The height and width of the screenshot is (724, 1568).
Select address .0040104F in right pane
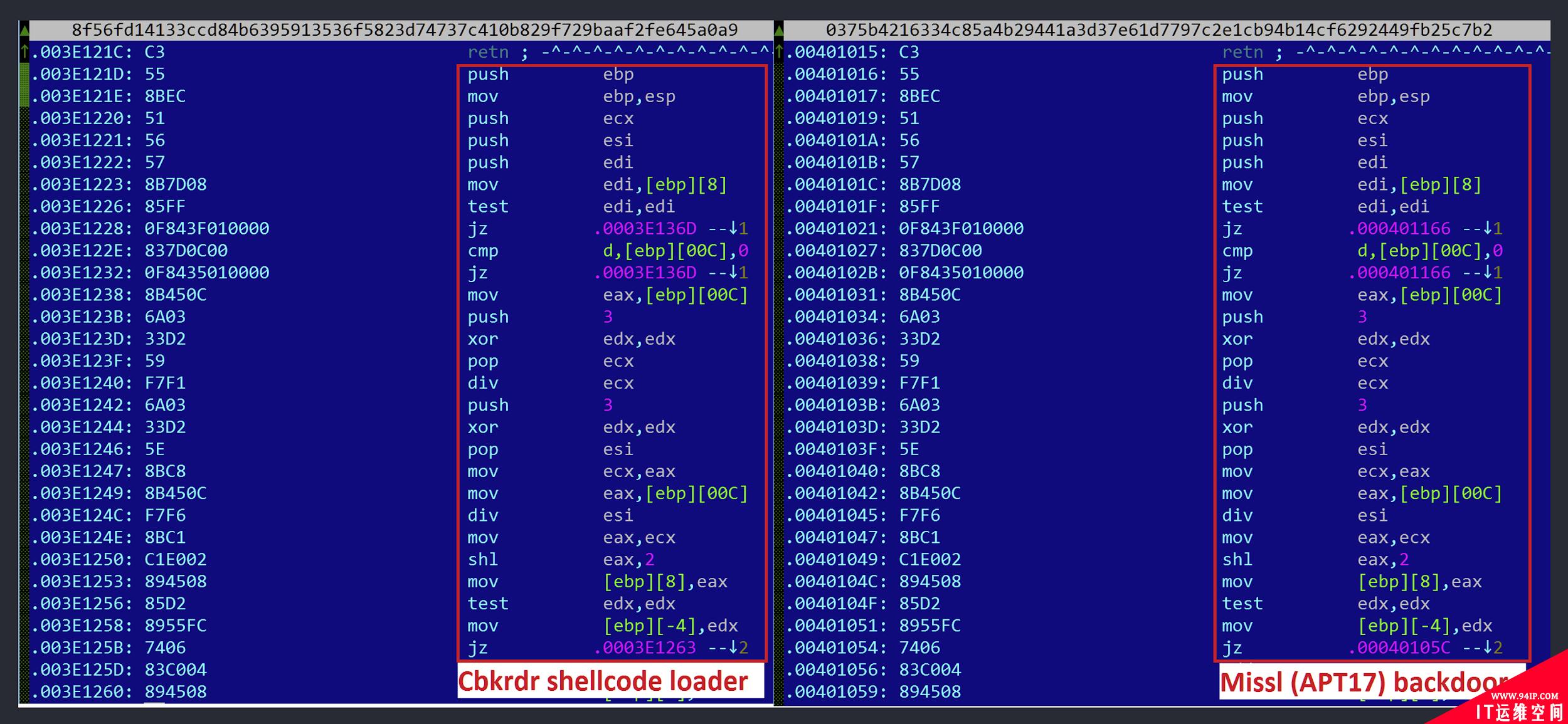pyautogui.click(x=837, y=603)
